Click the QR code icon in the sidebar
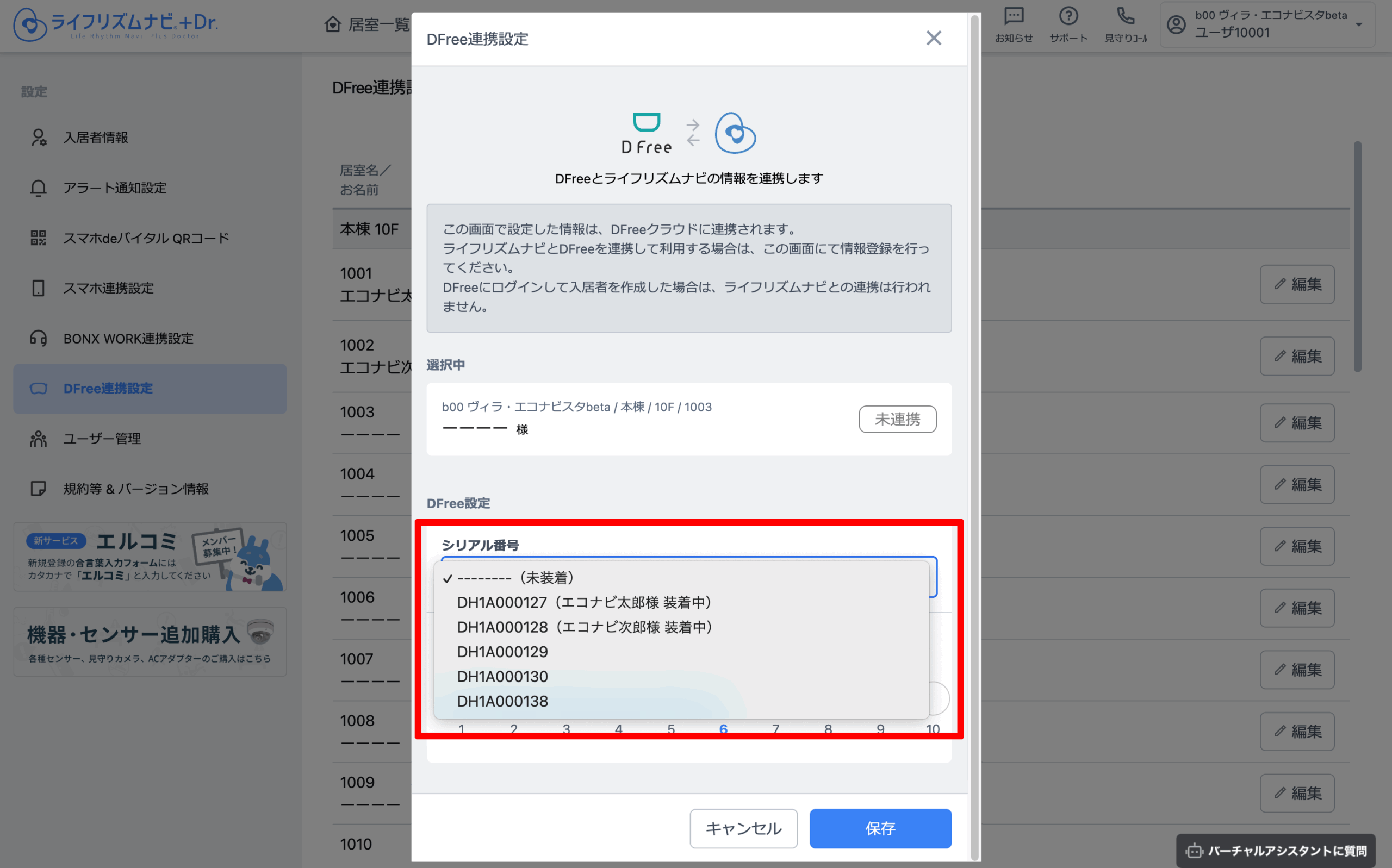This screenshot has width=1392, height=868. (39, 238)
